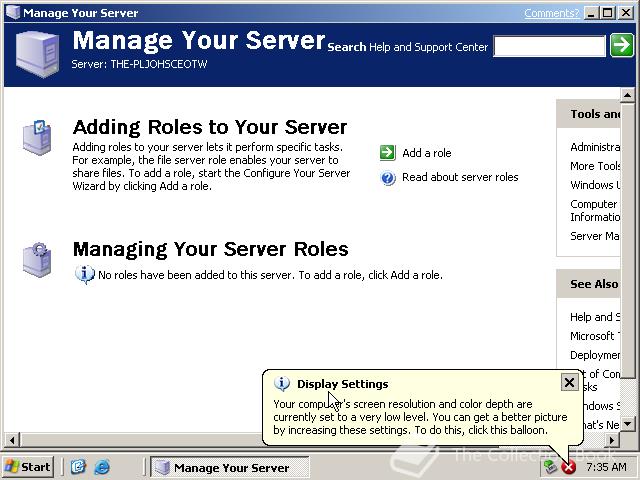Open the Windows Update sidebar link
Image resolution: width=640 pixels, height=480 pixels.
595,185
